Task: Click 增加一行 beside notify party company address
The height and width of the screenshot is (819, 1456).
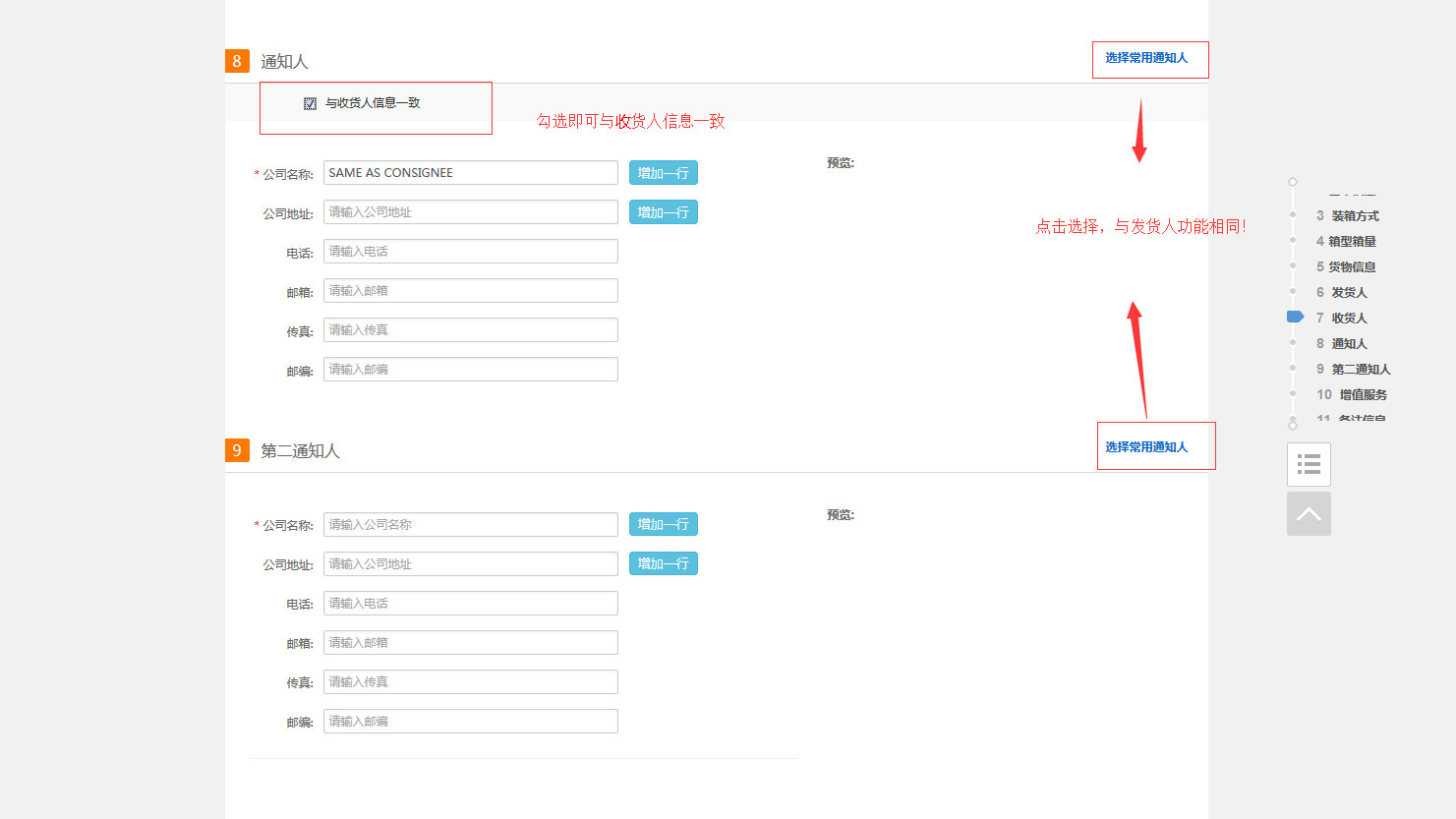Action: tap(663, 212)
